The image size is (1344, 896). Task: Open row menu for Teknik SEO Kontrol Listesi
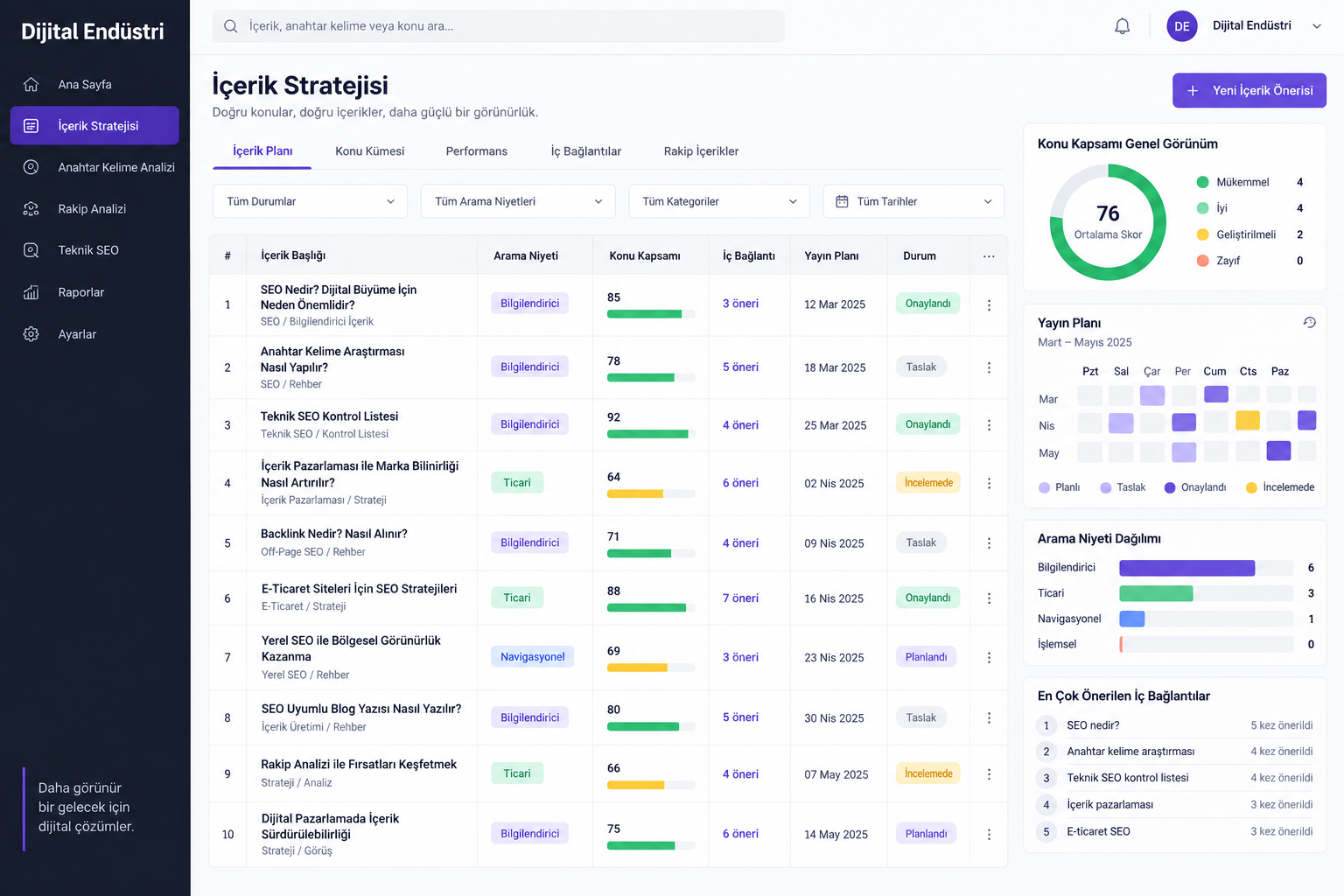(989, 425)
